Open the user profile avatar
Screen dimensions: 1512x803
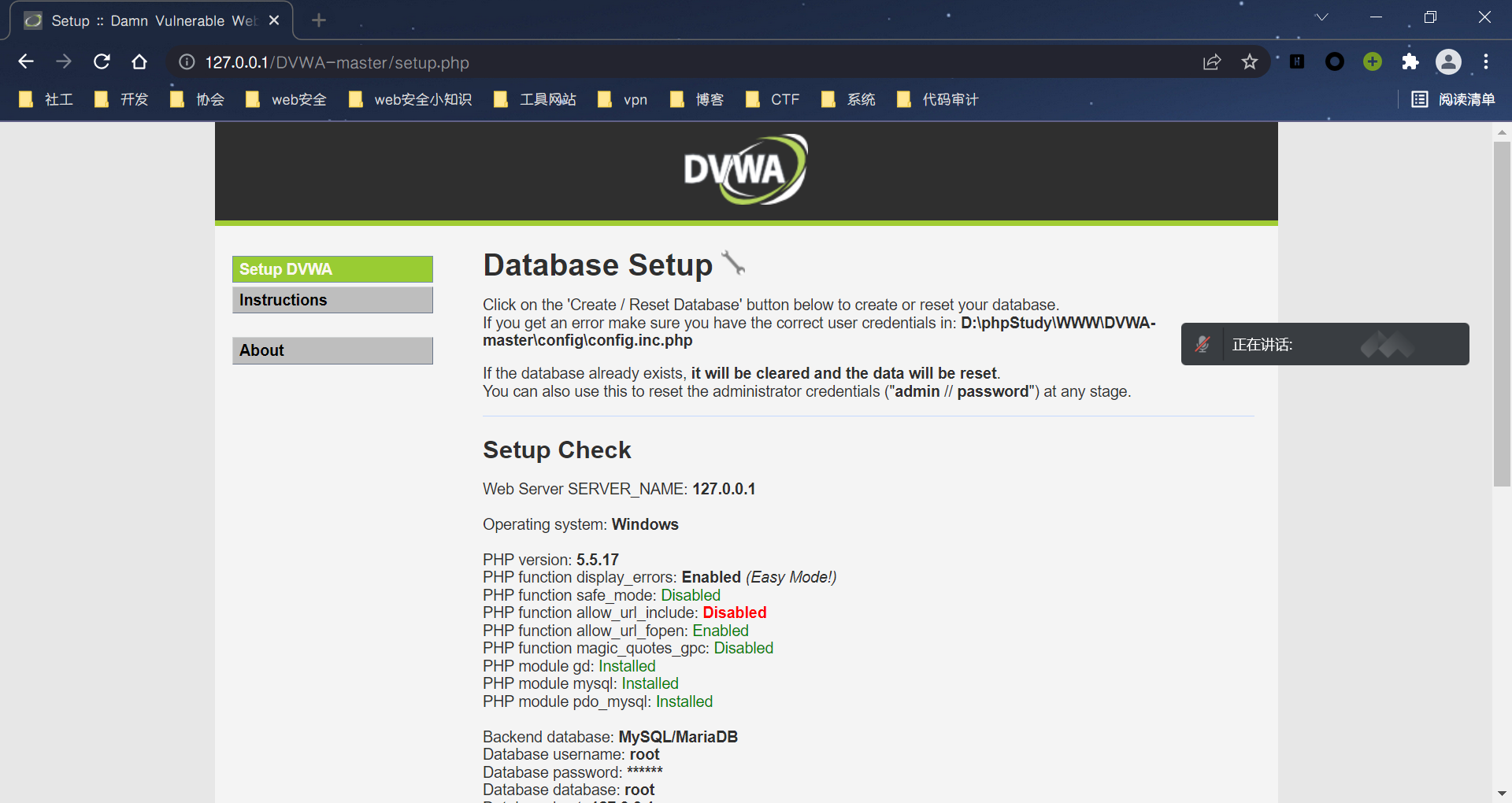pyautogui.click(x=1448, y=61)
